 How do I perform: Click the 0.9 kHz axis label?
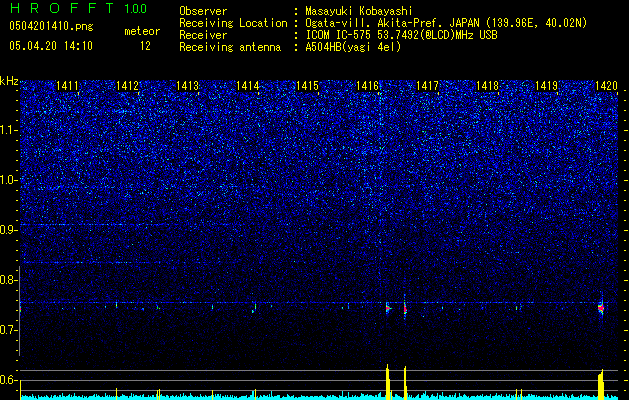coord(9,230)
